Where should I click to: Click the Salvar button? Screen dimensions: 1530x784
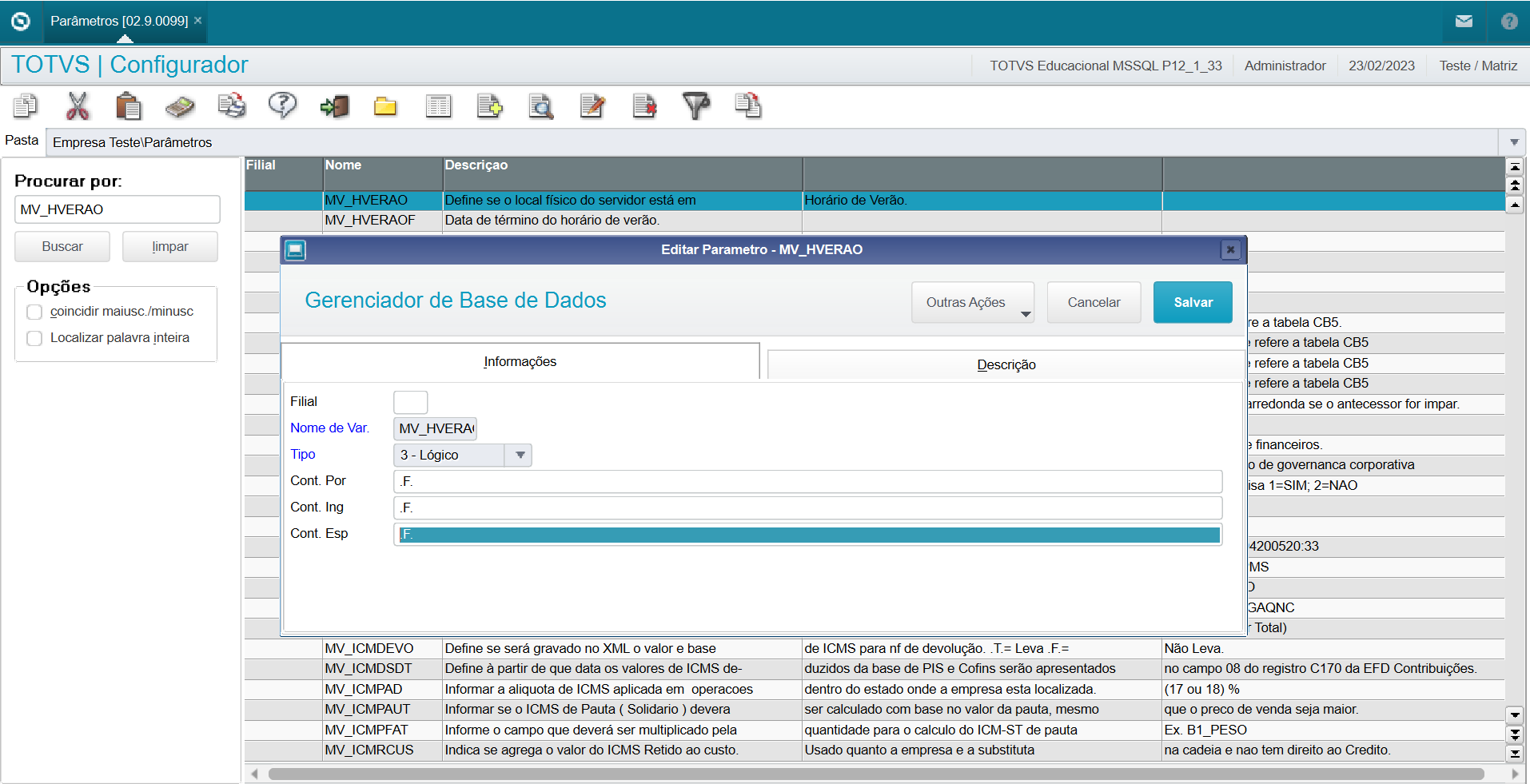point(1193,302)
